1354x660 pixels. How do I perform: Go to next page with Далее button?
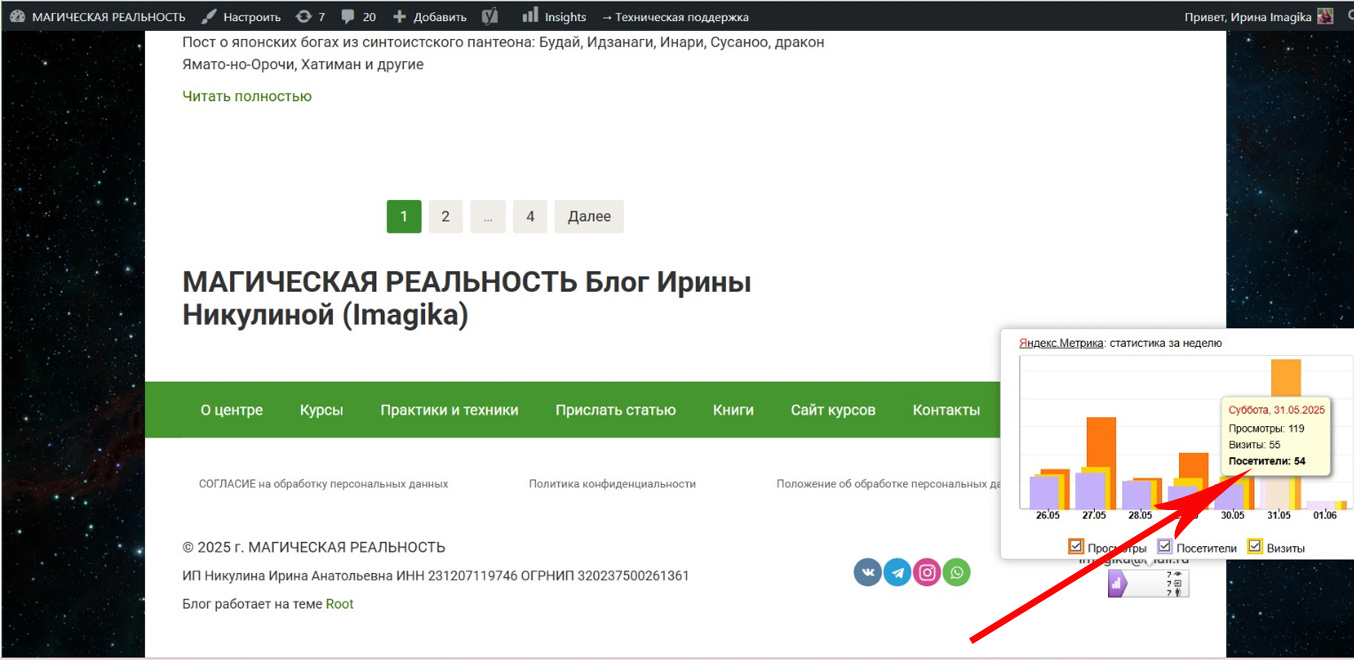(x=589, y=217)
